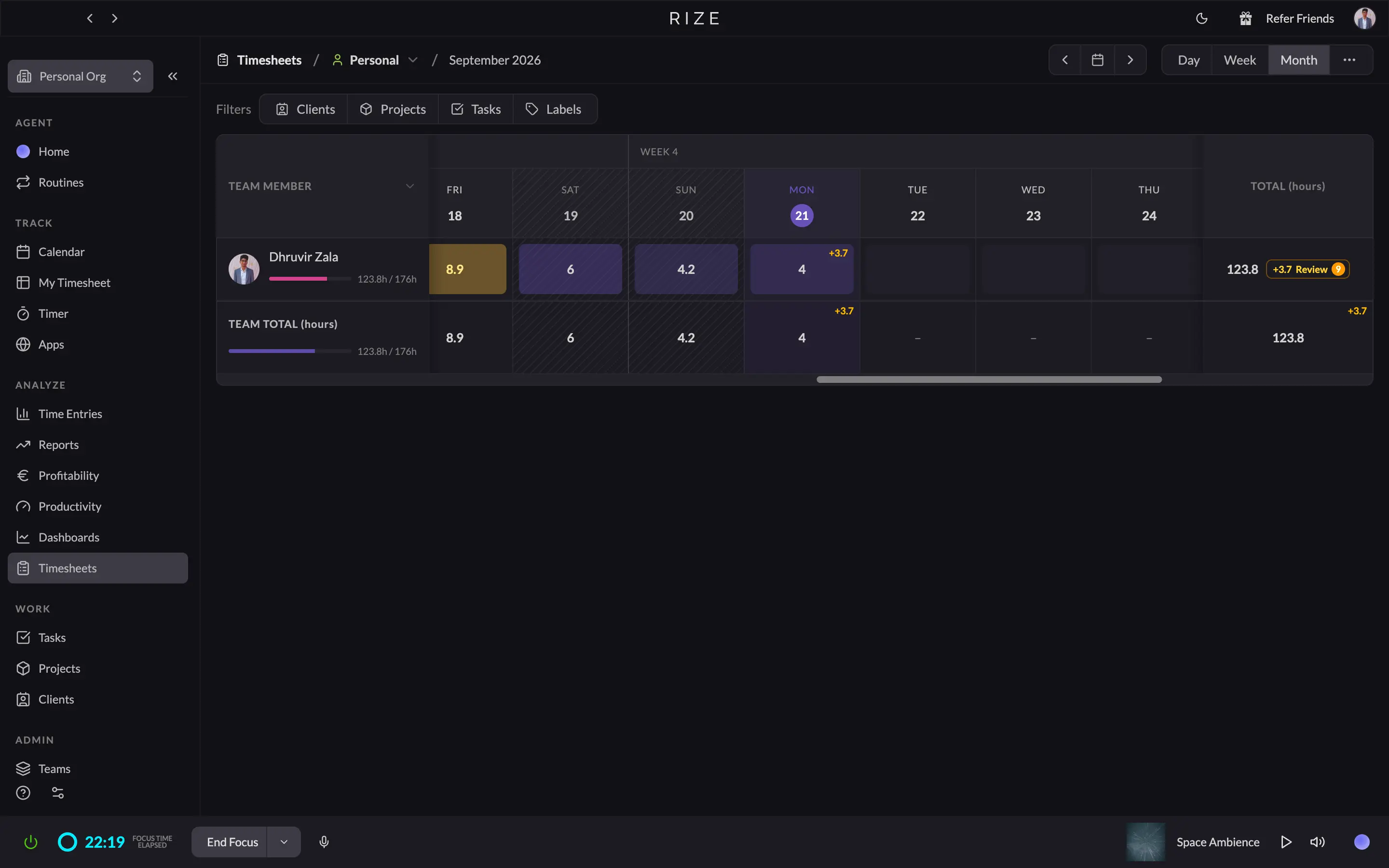
Task: Play the Space Ambience track
Action: (1286, 842)
